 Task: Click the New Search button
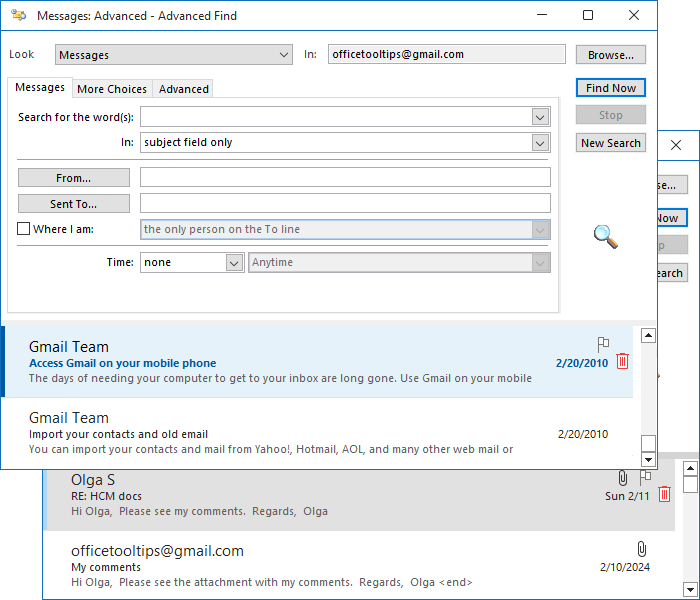(x=611, y=143)
